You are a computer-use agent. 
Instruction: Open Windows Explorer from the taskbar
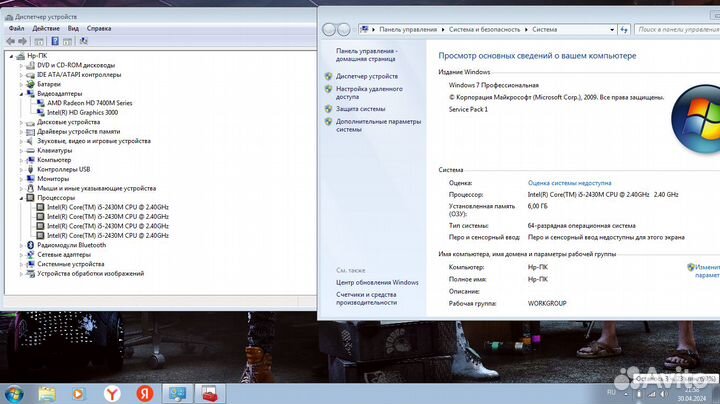pyautogui.click(x=47, y=394)
